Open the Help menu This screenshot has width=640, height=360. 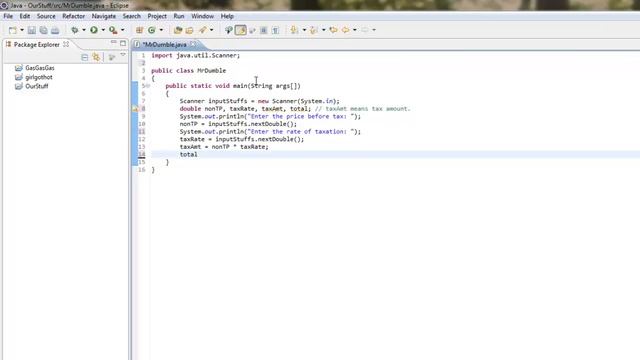pyautogui.click(x=227, y=16)
